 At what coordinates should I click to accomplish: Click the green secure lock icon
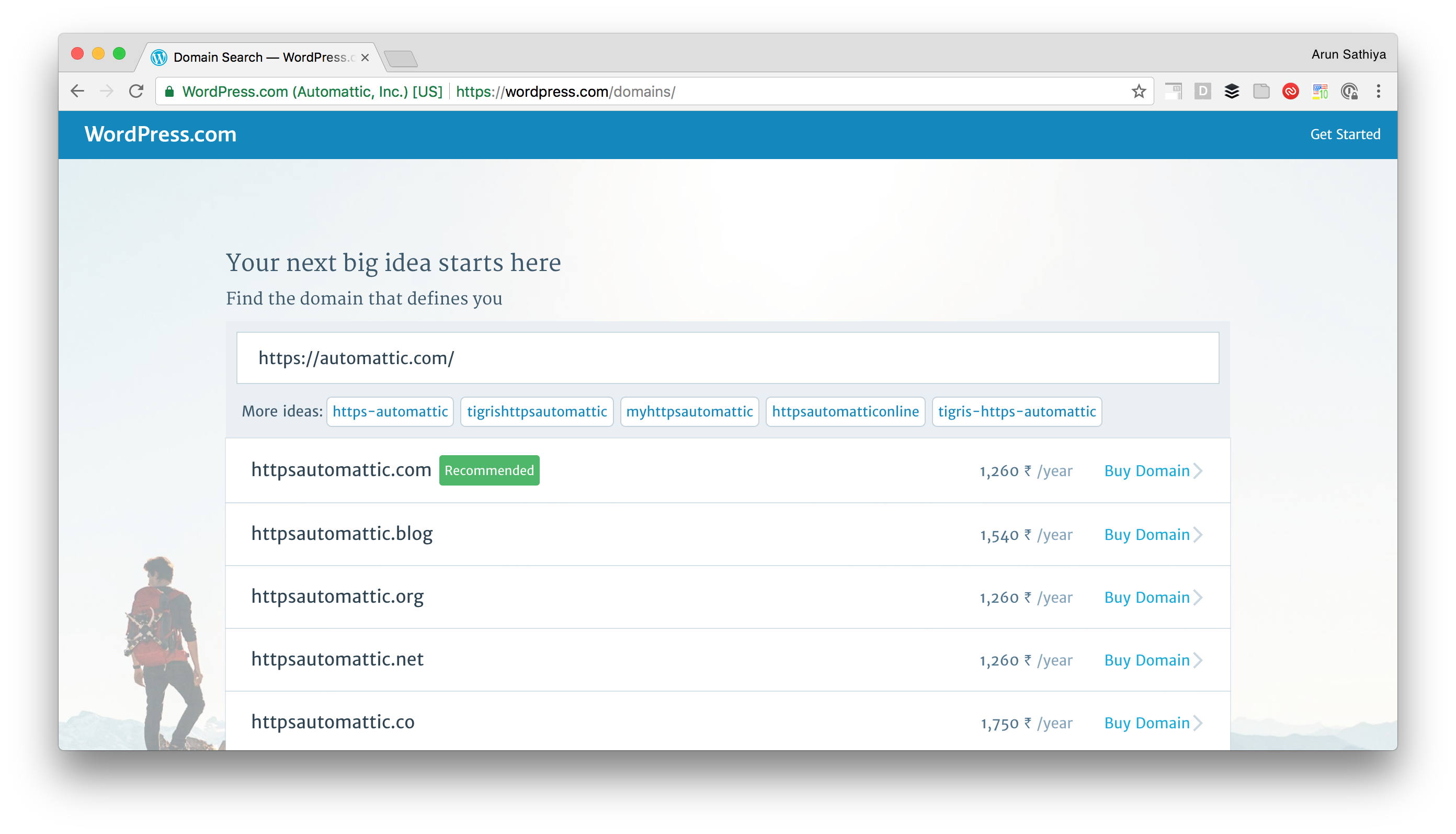169,92
